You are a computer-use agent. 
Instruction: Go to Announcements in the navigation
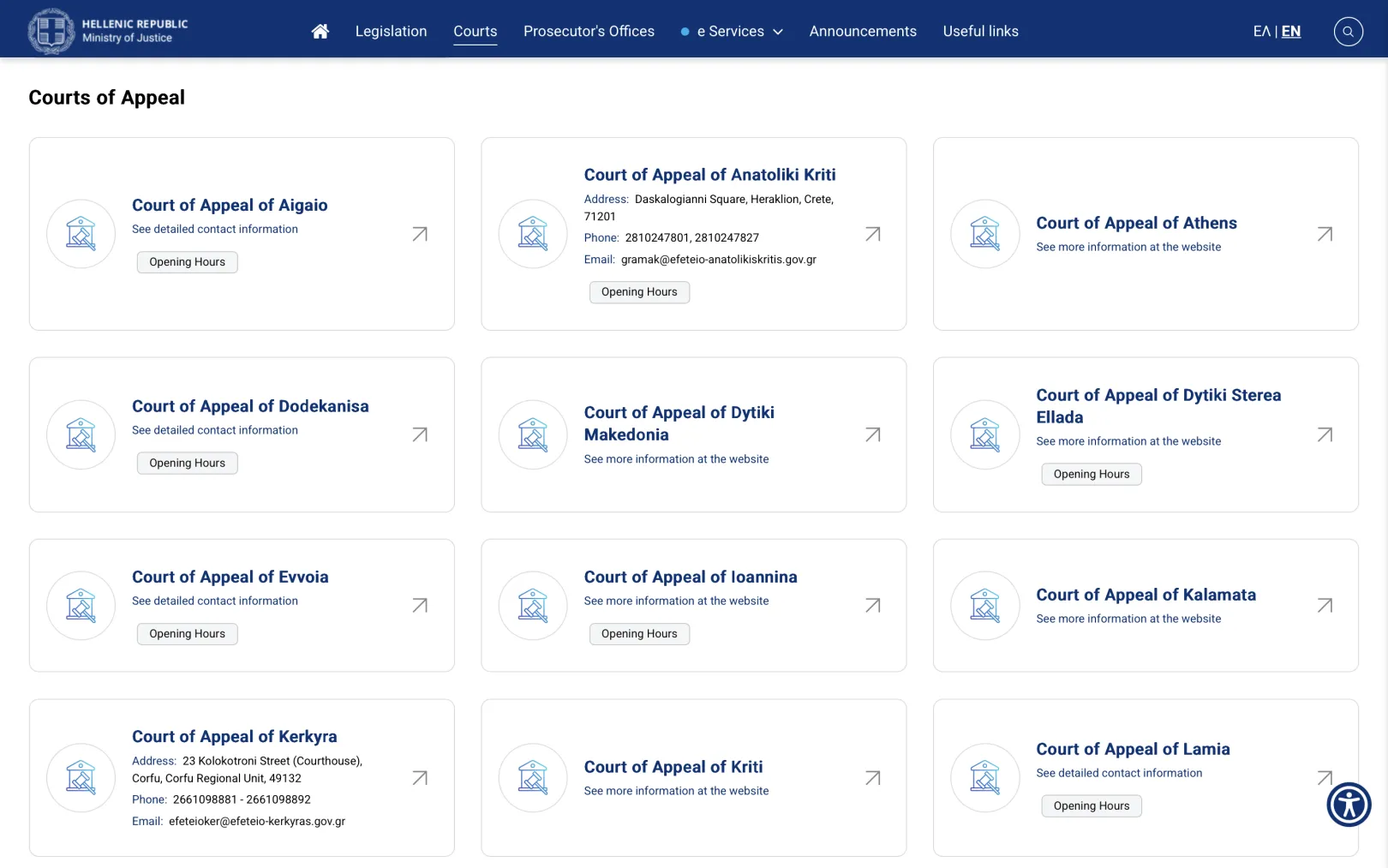point(863,32)
